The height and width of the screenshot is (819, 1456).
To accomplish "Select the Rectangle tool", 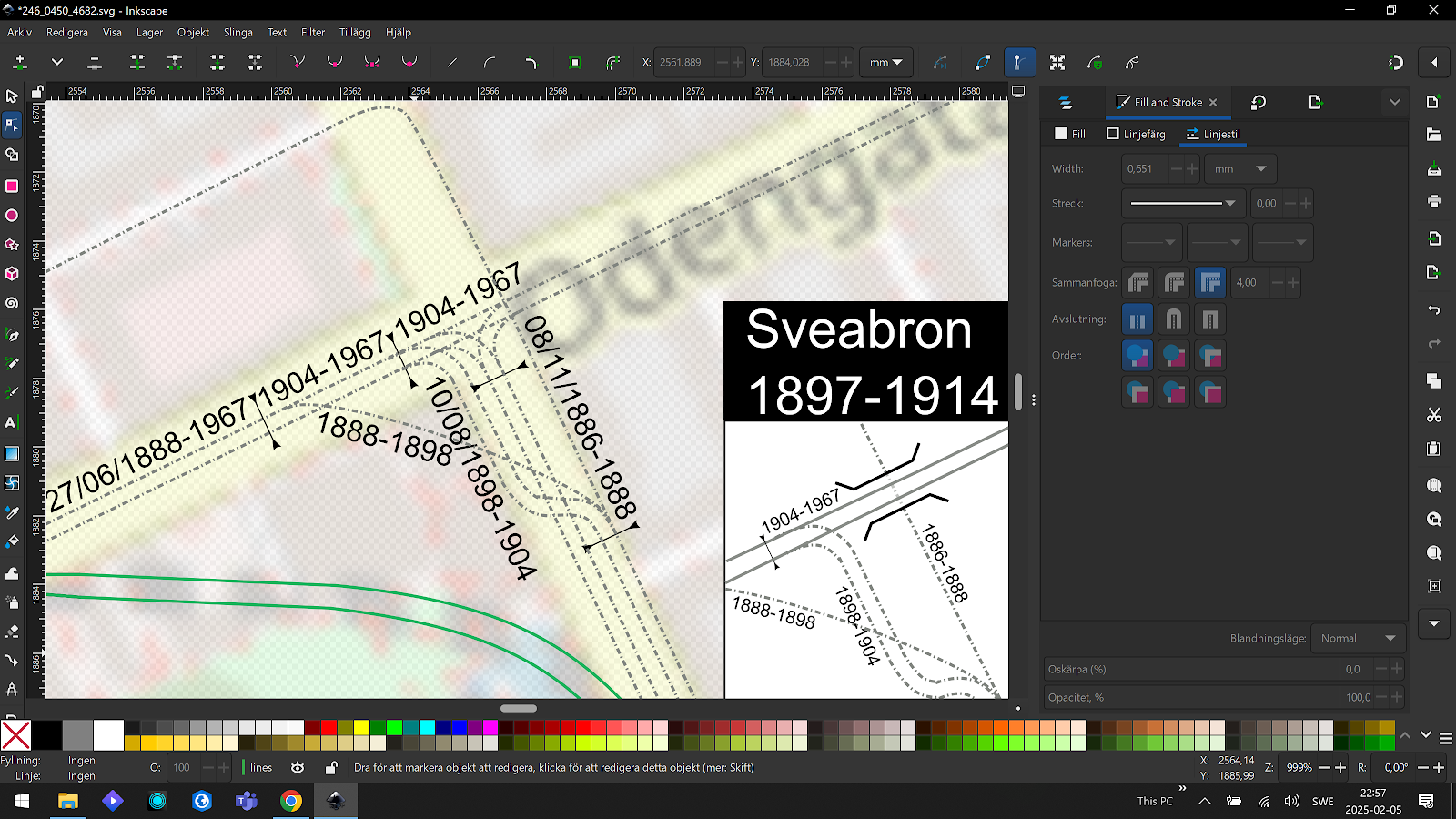I will click(x=12, y=186).
